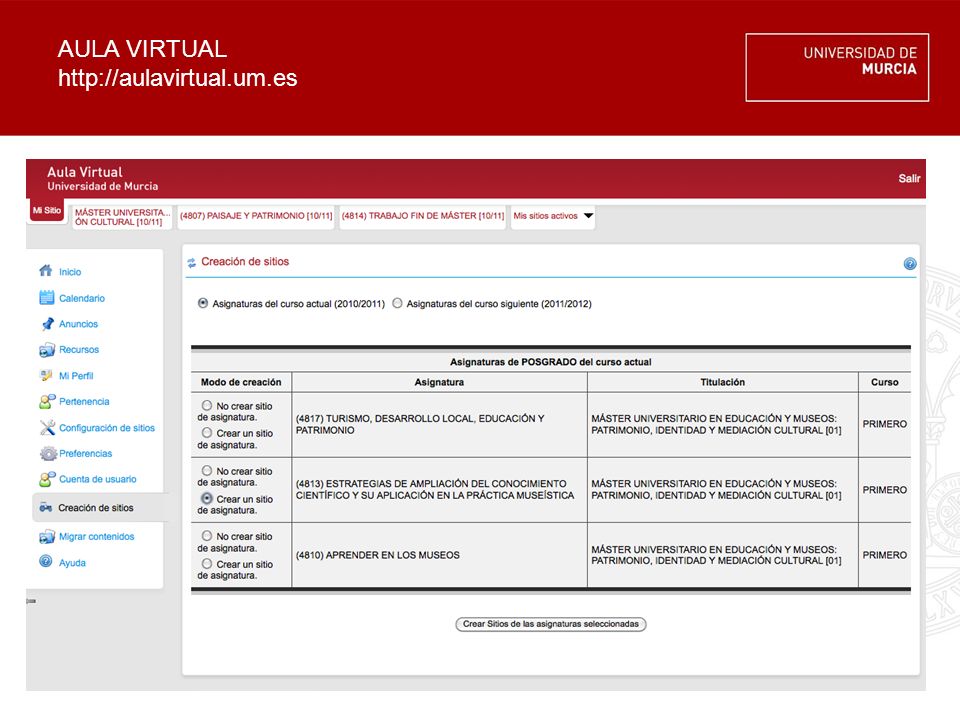960x720 pixels.
Task: Click the Curso column header
Action: [885, 382]
